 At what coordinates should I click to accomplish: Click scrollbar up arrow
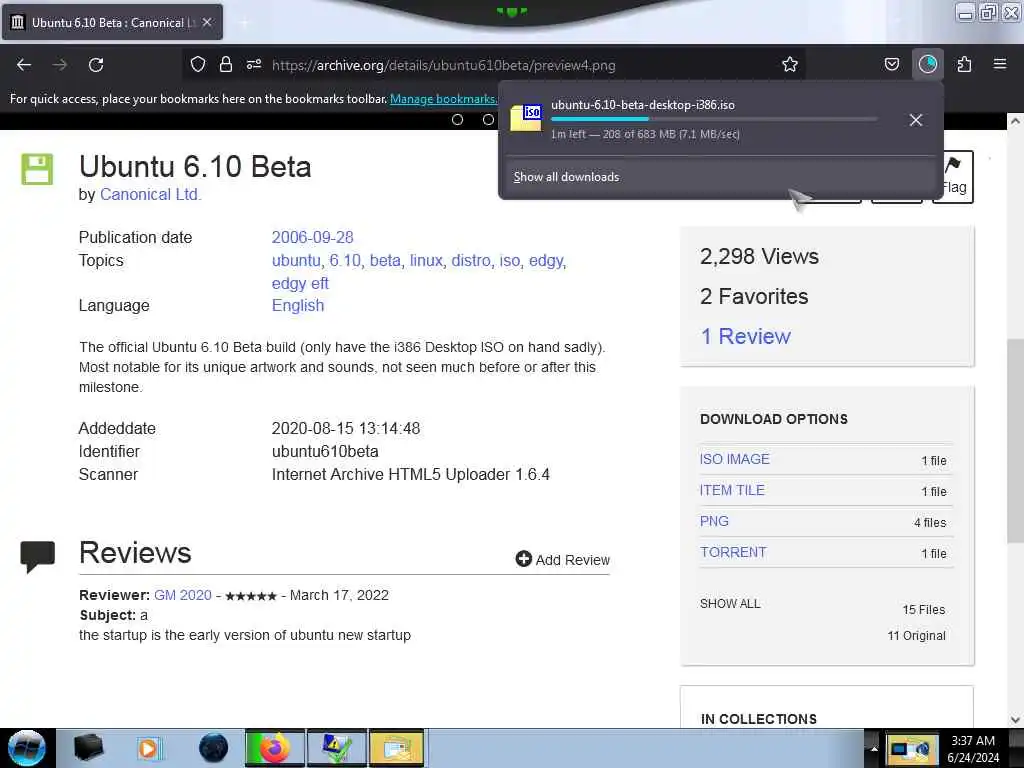(1015, 121)
